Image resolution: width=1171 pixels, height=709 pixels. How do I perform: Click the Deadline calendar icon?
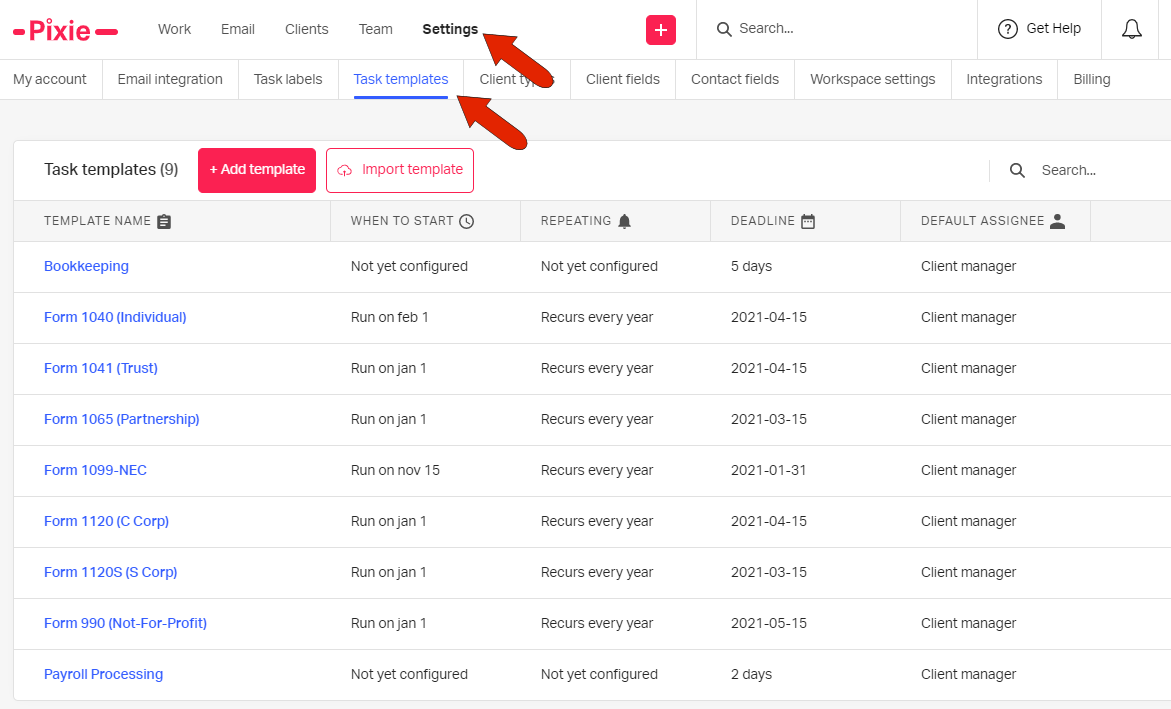(808, 221)
